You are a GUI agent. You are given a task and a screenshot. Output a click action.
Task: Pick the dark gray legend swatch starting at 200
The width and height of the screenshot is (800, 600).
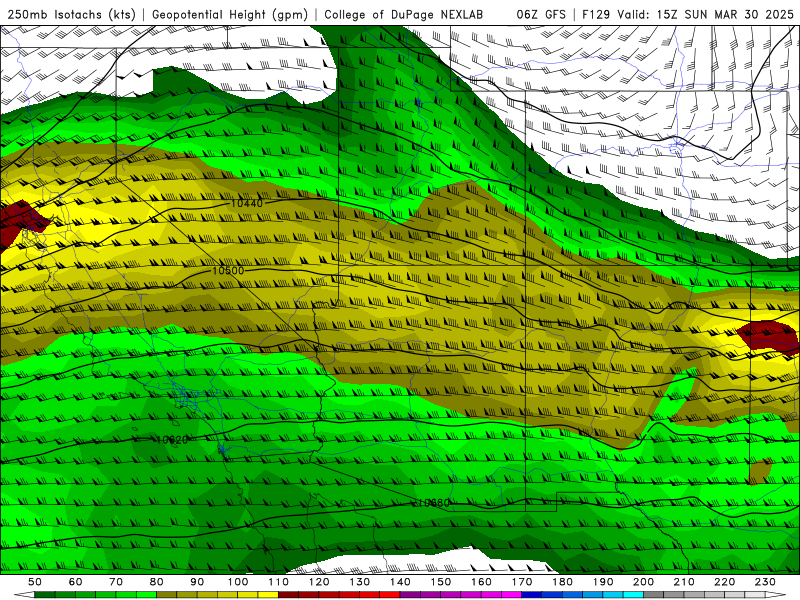(654, 594)
